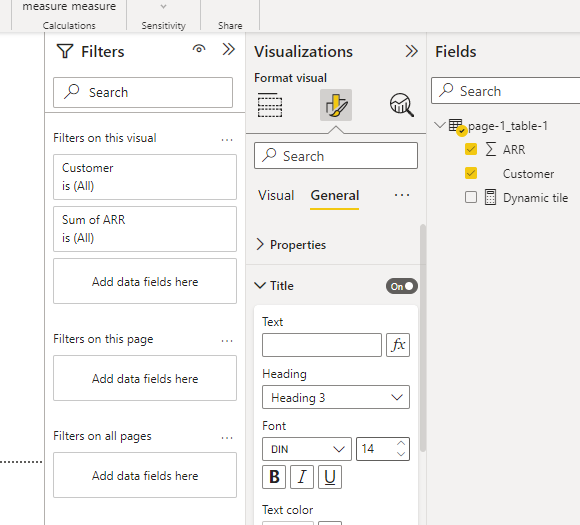This screenshot has height=525, width=580.
Task: Click the fx conditional formatting button
Action: [x=398, y=345]
